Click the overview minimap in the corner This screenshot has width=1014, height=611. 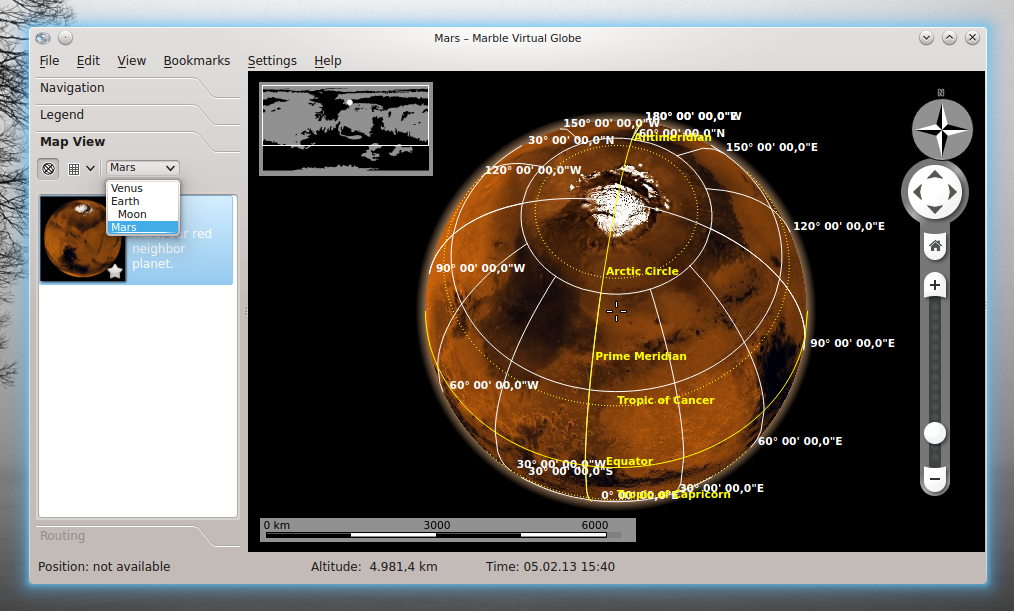pos(346,129)
